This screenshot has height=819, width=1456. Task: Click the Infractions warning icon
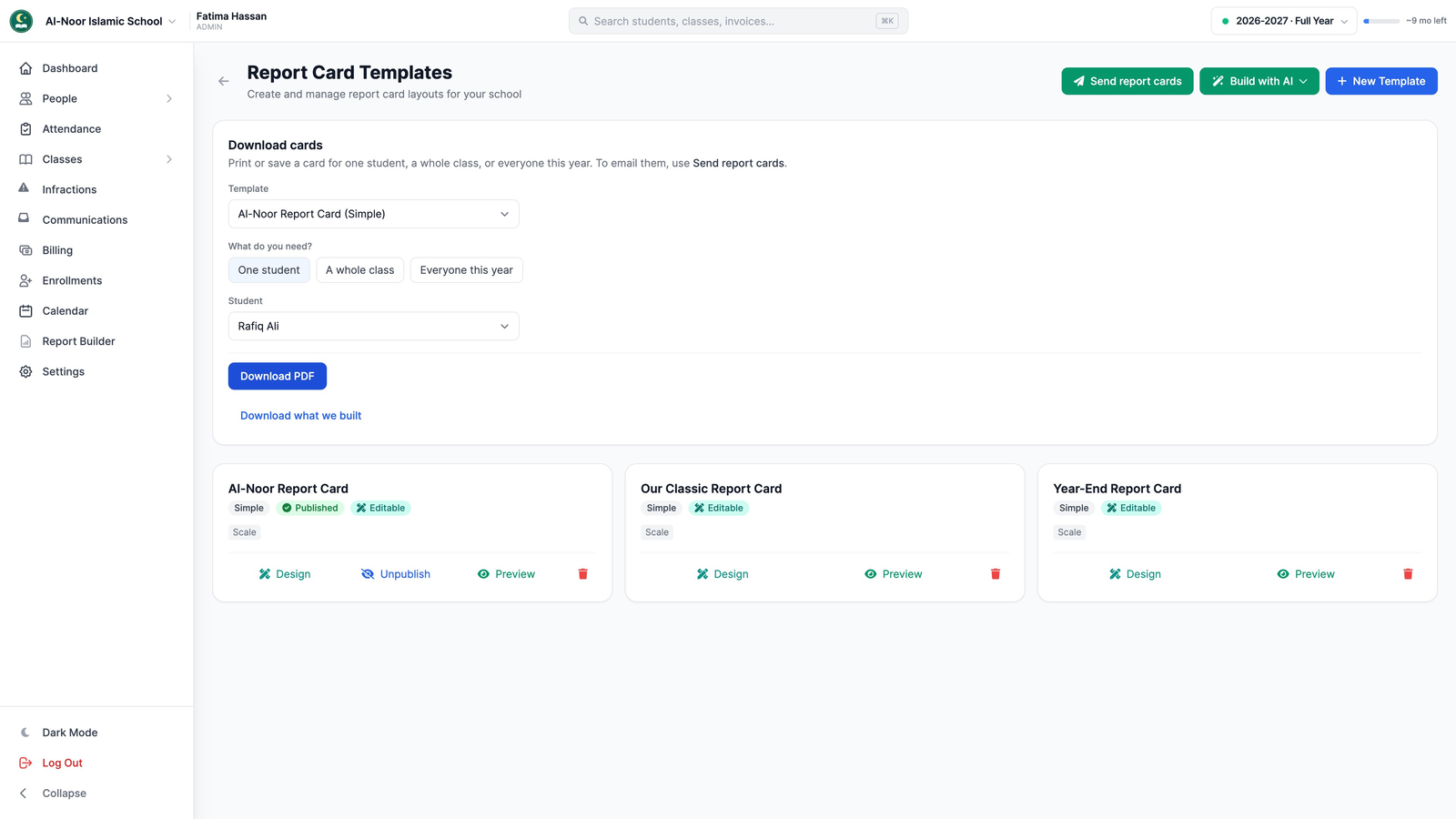pos(25,188)
